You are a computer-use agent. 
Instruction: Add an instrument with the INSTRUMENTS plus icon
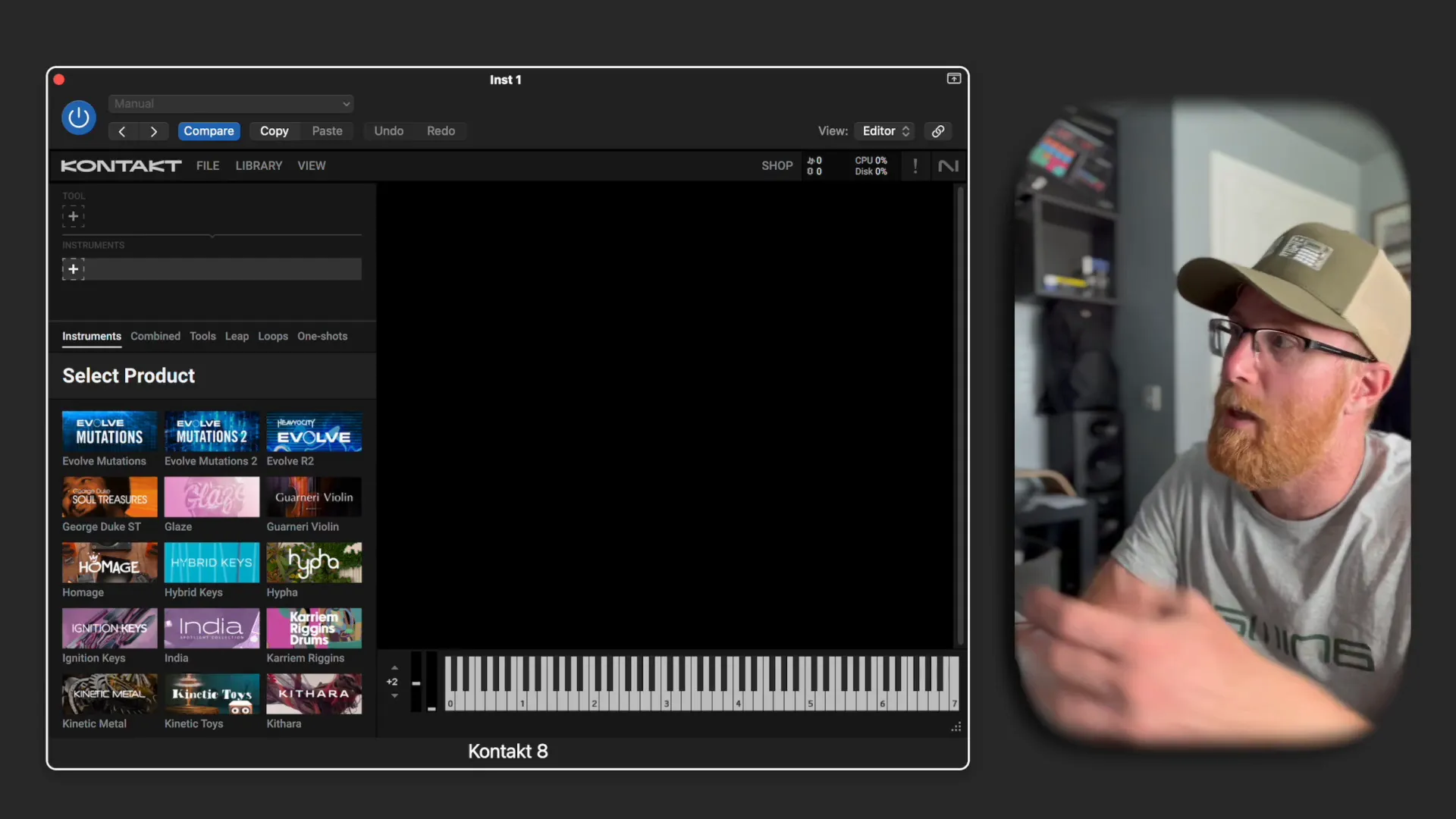point(74,269)
